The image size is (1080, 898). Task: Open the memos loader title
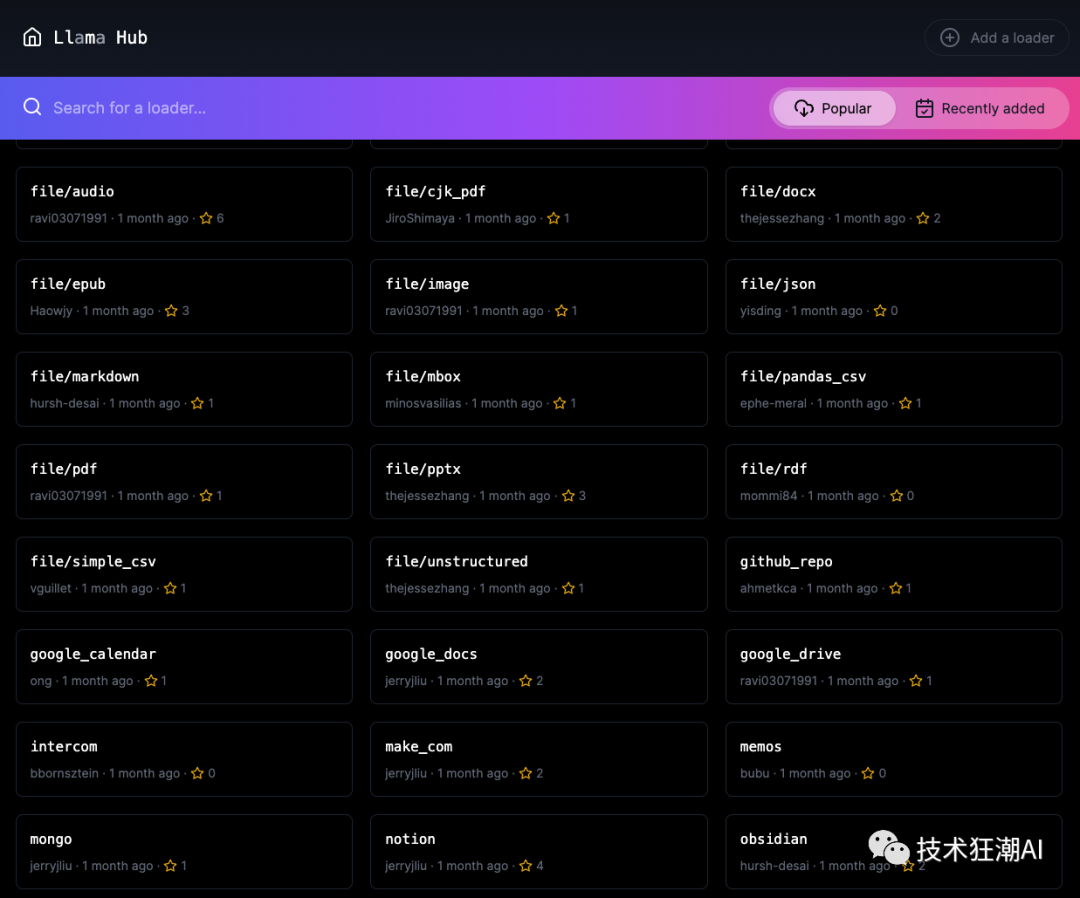(x=760, y=746)
